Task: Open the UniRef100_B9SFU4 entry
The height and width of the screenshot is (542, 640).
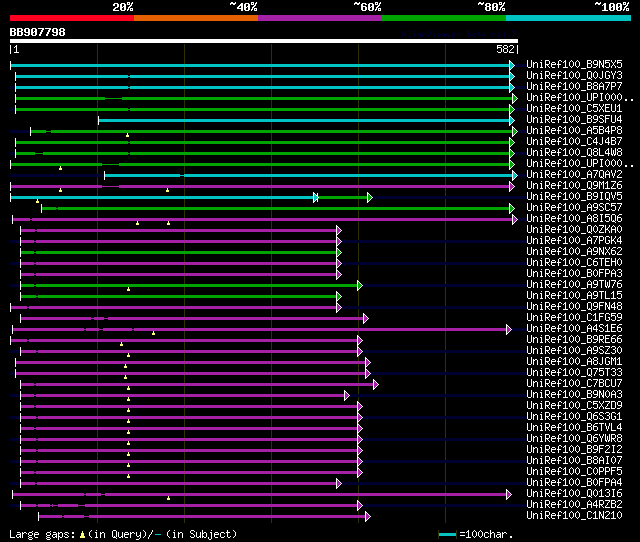Action: tap(574, 120)
